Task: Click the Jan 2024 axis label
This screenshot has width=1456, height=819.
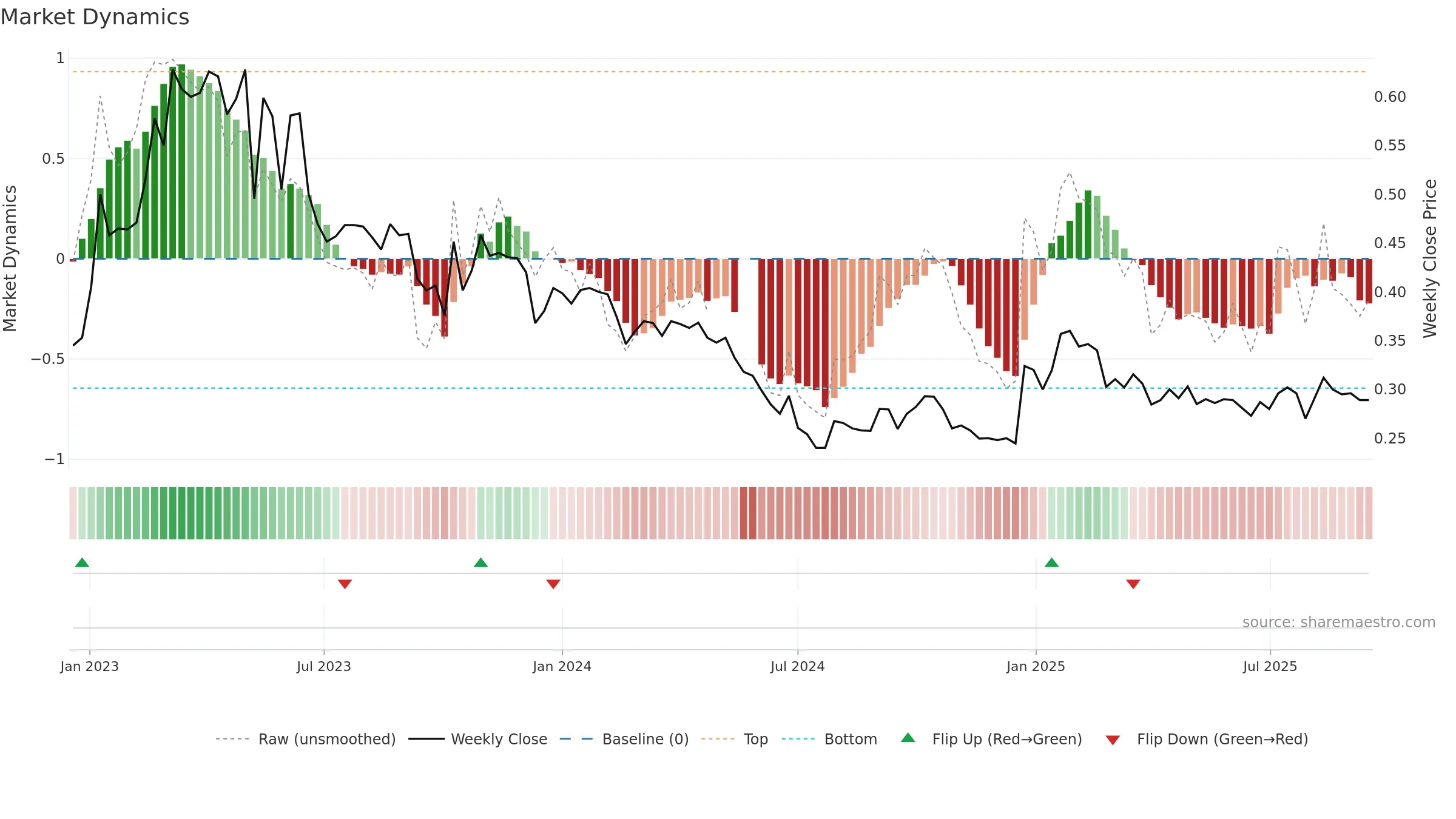Action: [x=562, y=666]
